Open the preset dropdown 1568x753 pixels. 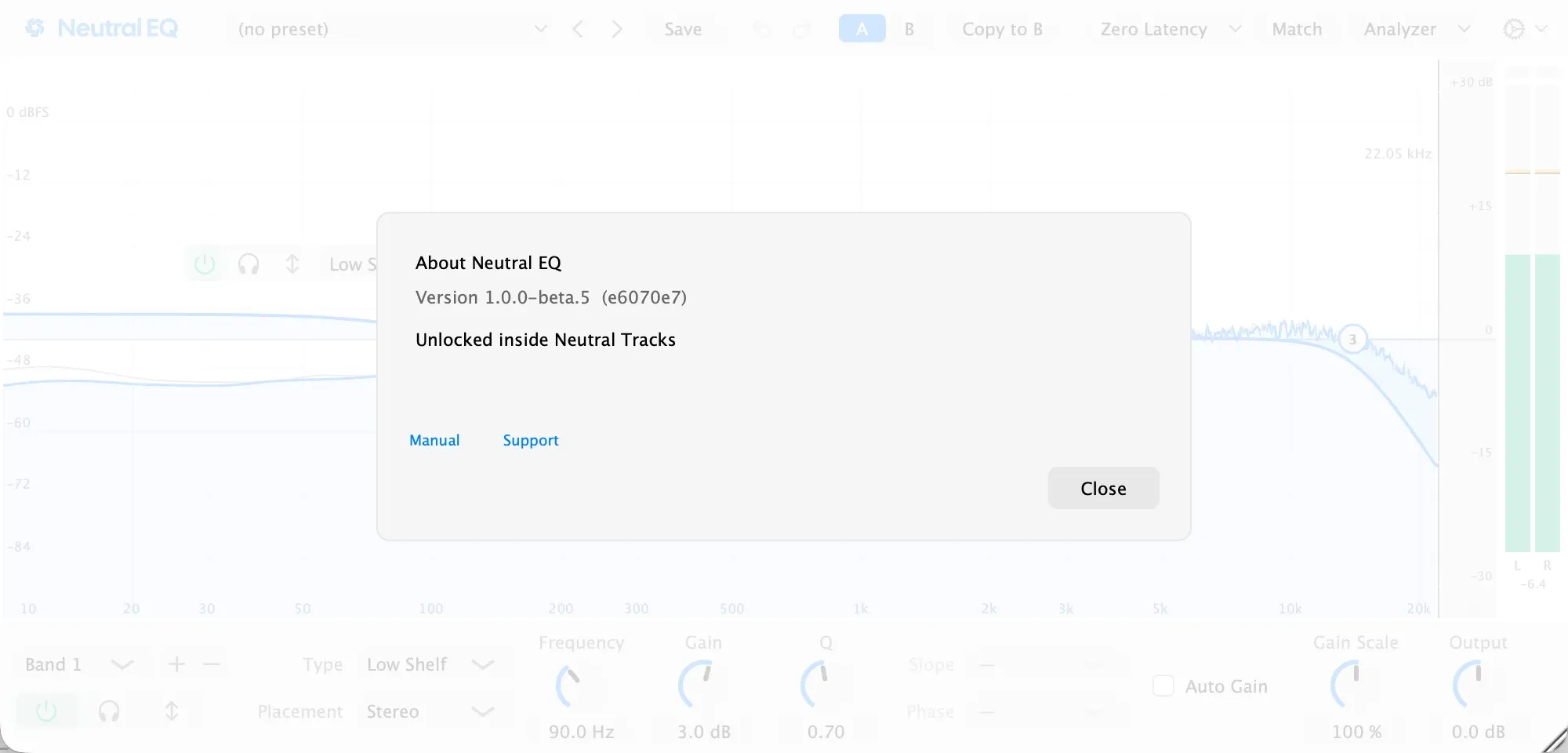coord(392,29)
